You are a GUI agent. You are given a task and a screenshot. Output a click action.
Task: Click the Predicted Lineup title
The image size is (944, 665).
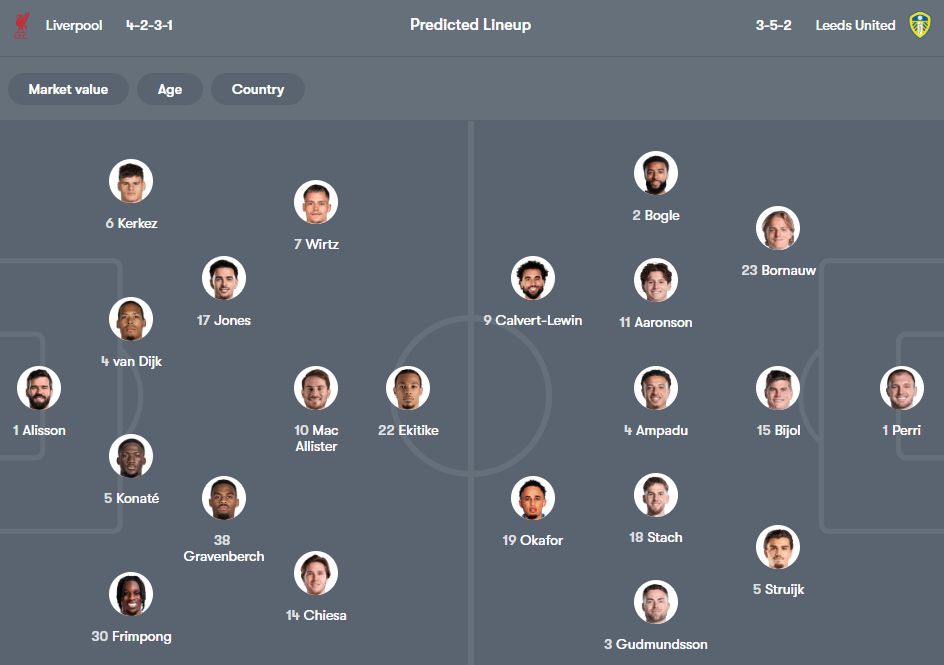tap(470, 25)
